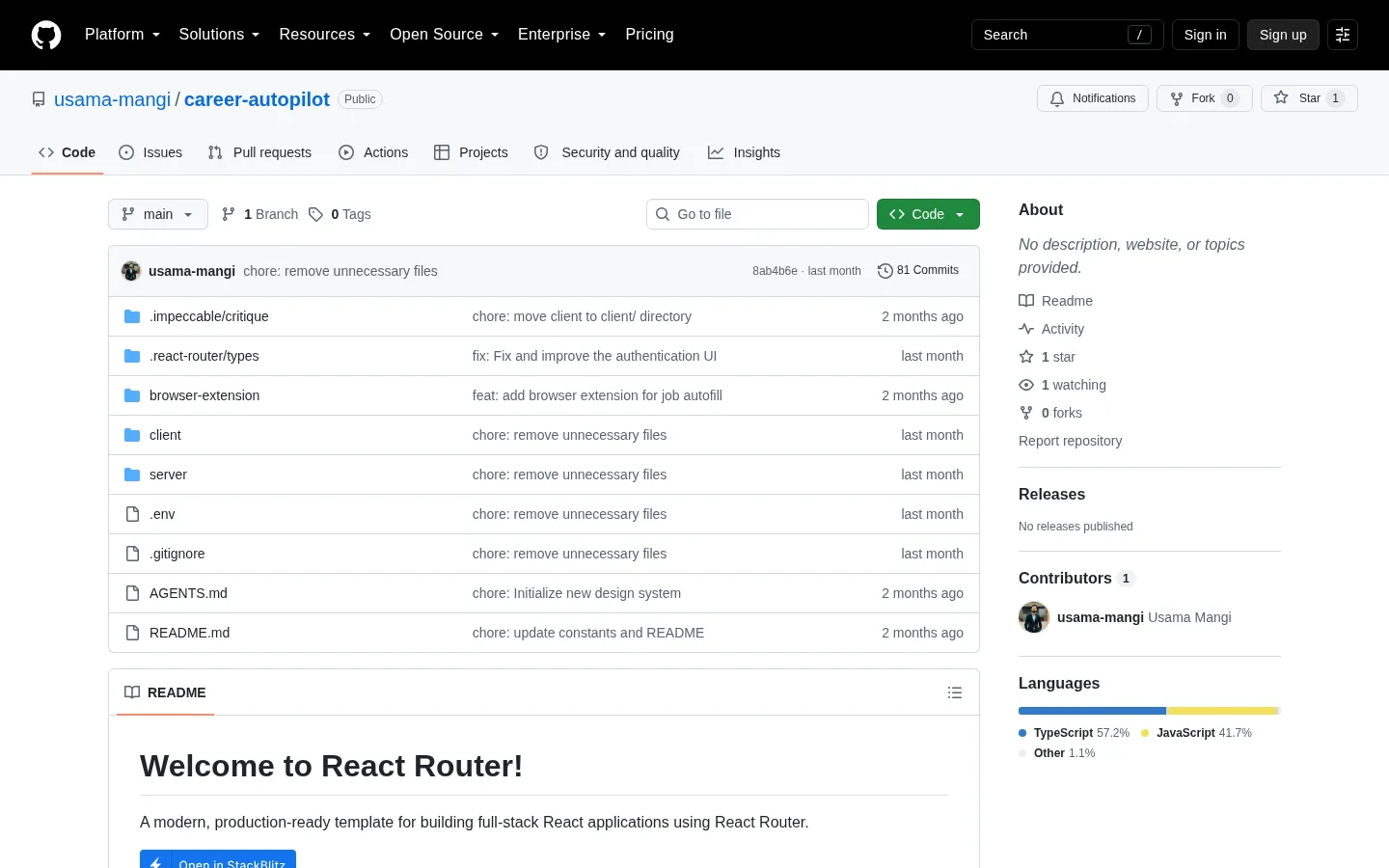Click the eye icon beside 1 watching
1389x868 pixels.
[x=1026, y=385]
